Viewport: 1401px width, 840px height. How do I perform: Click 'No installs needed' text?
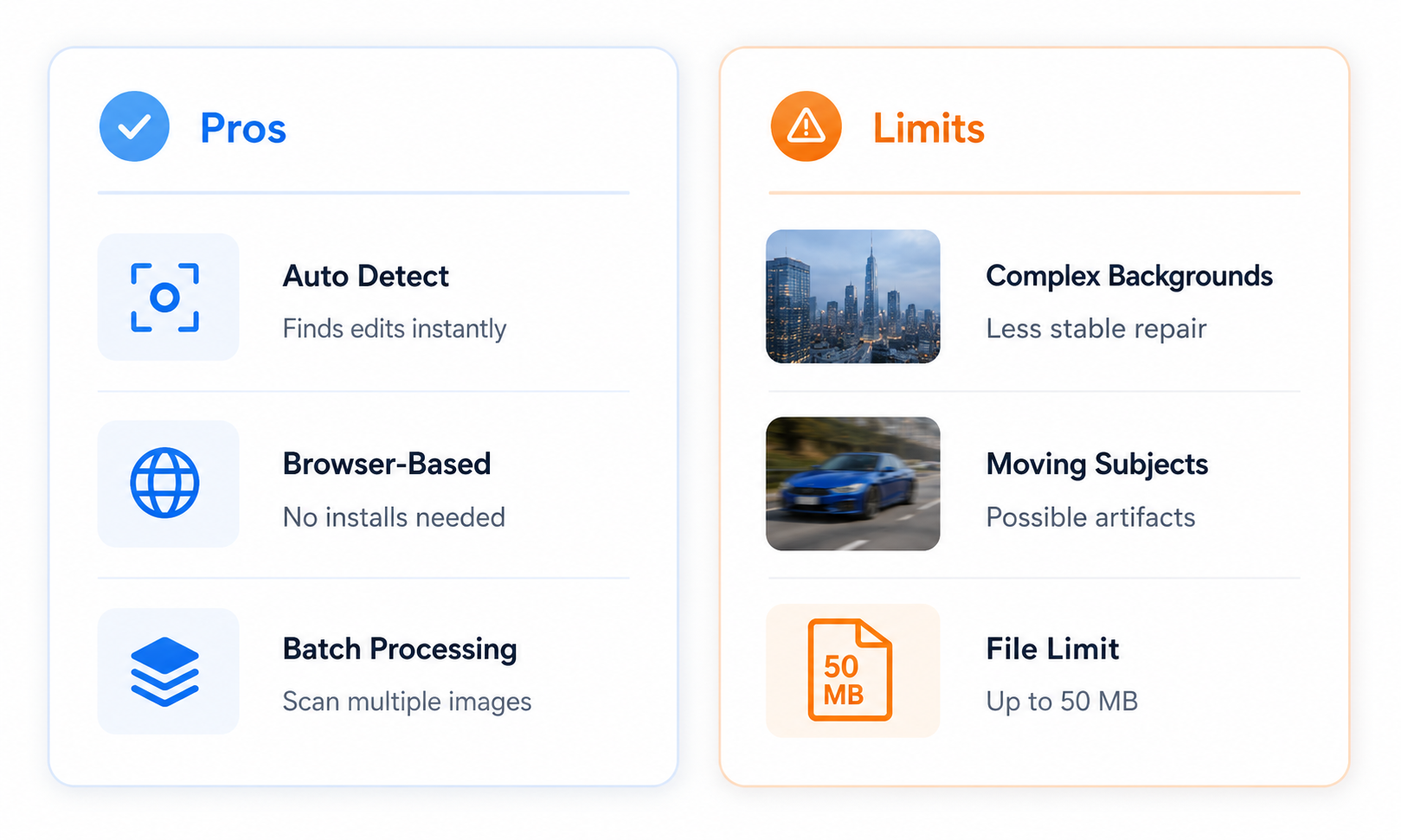394,517
